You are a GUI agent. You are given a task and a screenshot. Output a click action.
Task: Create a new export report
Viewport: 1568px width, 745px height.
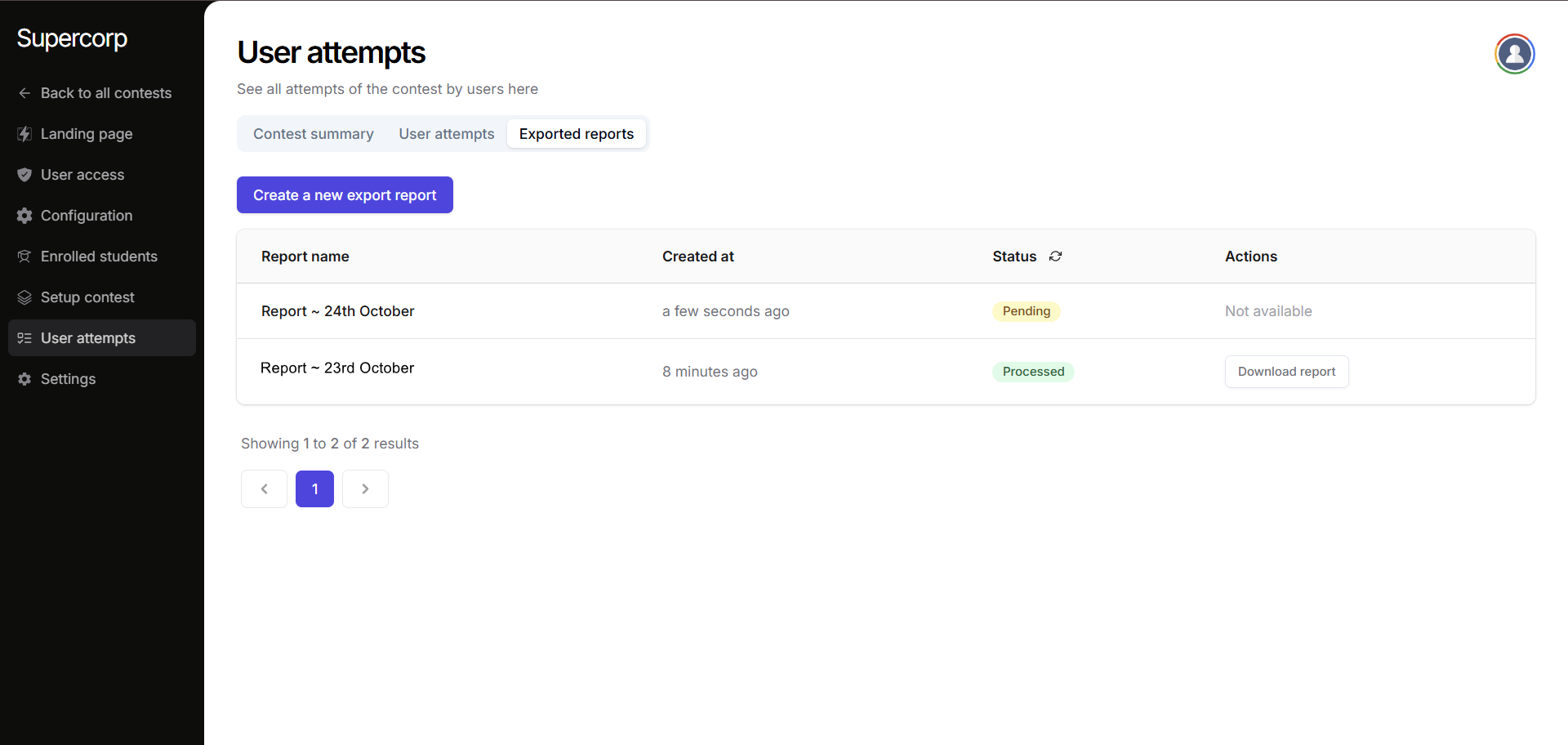point(345,195)
